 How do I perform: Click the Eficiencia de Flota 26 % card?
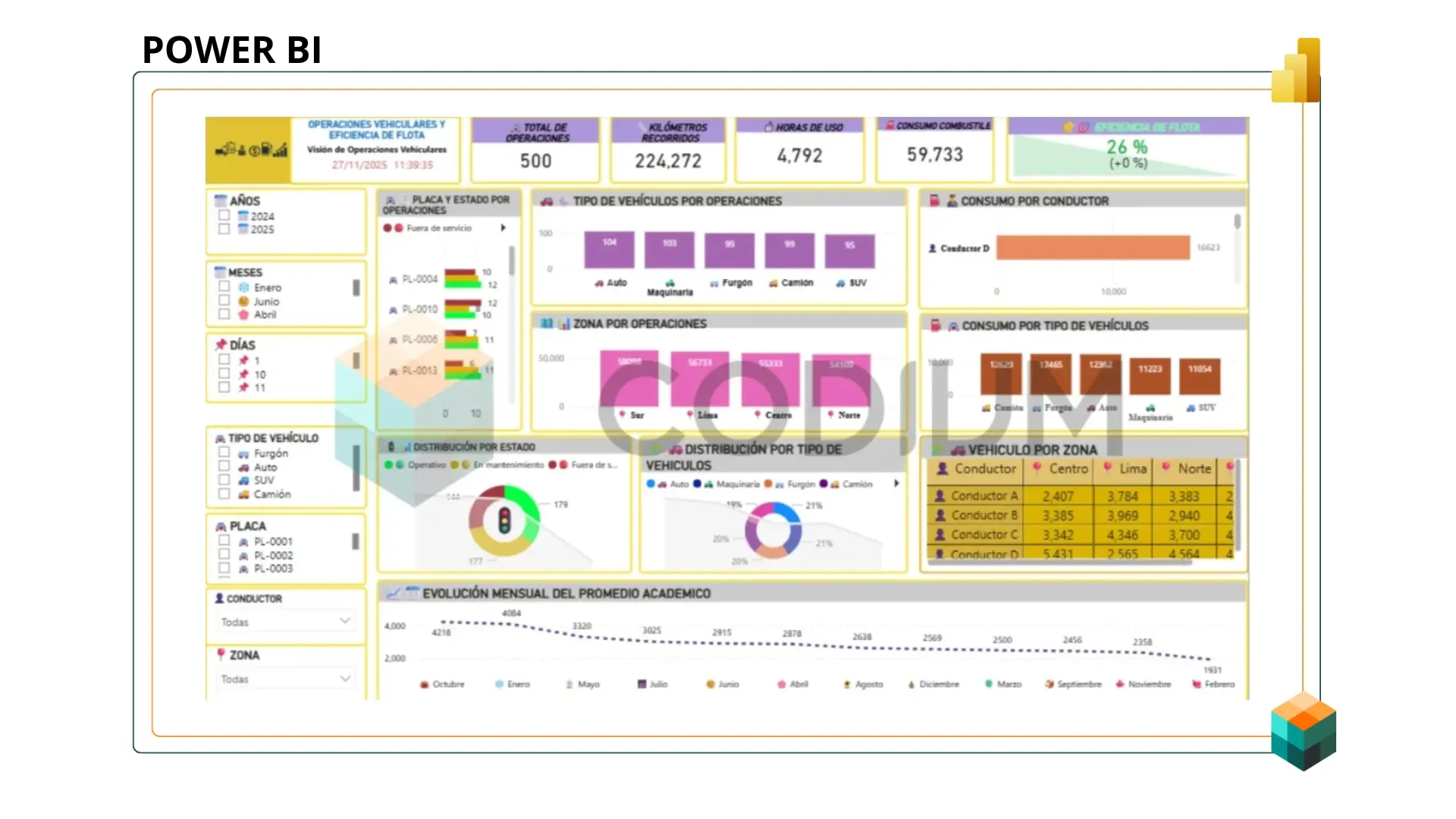point(1127,150)
